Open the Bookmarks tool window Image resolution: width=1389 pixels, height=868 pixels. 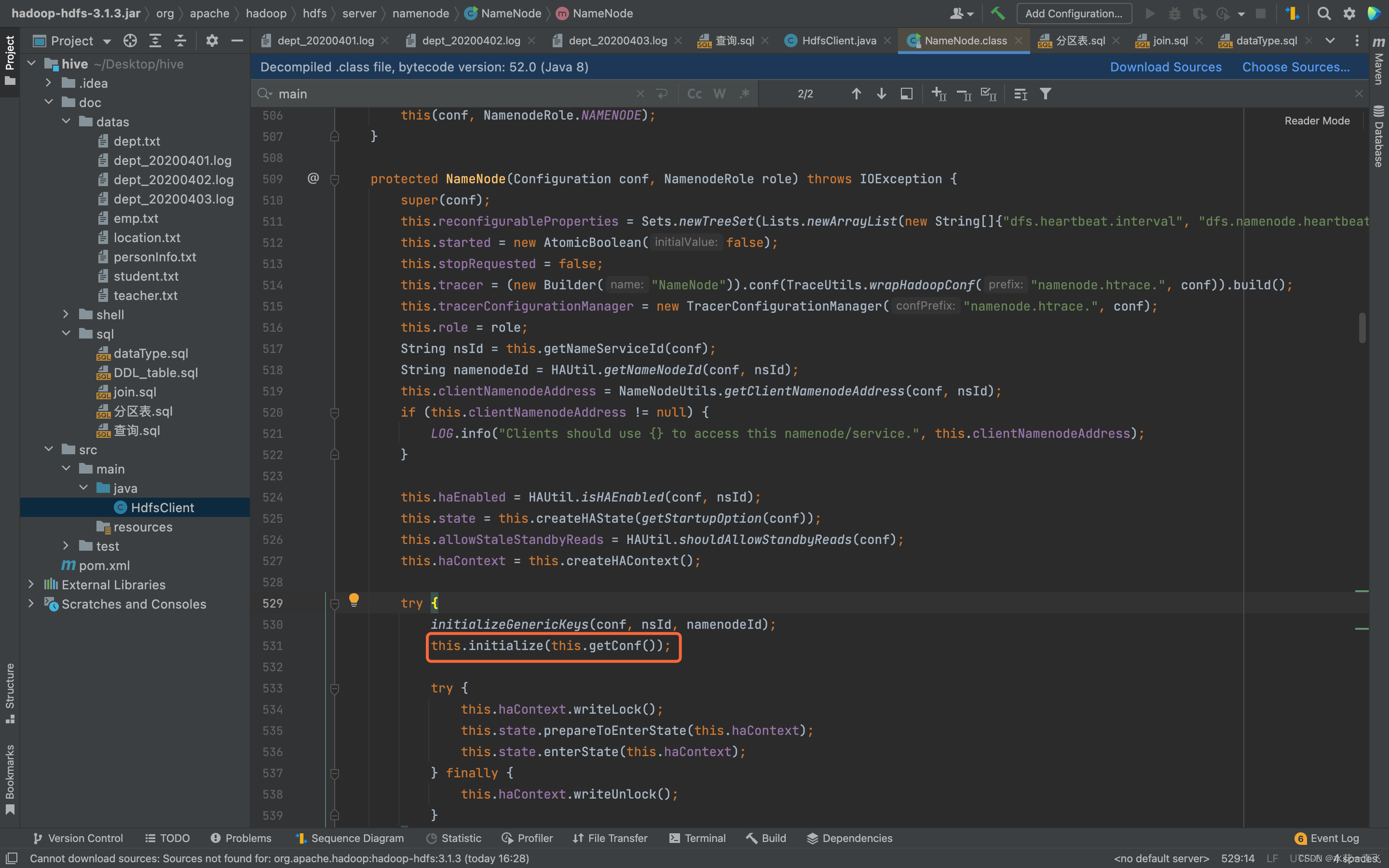click(x=10, y=779)
